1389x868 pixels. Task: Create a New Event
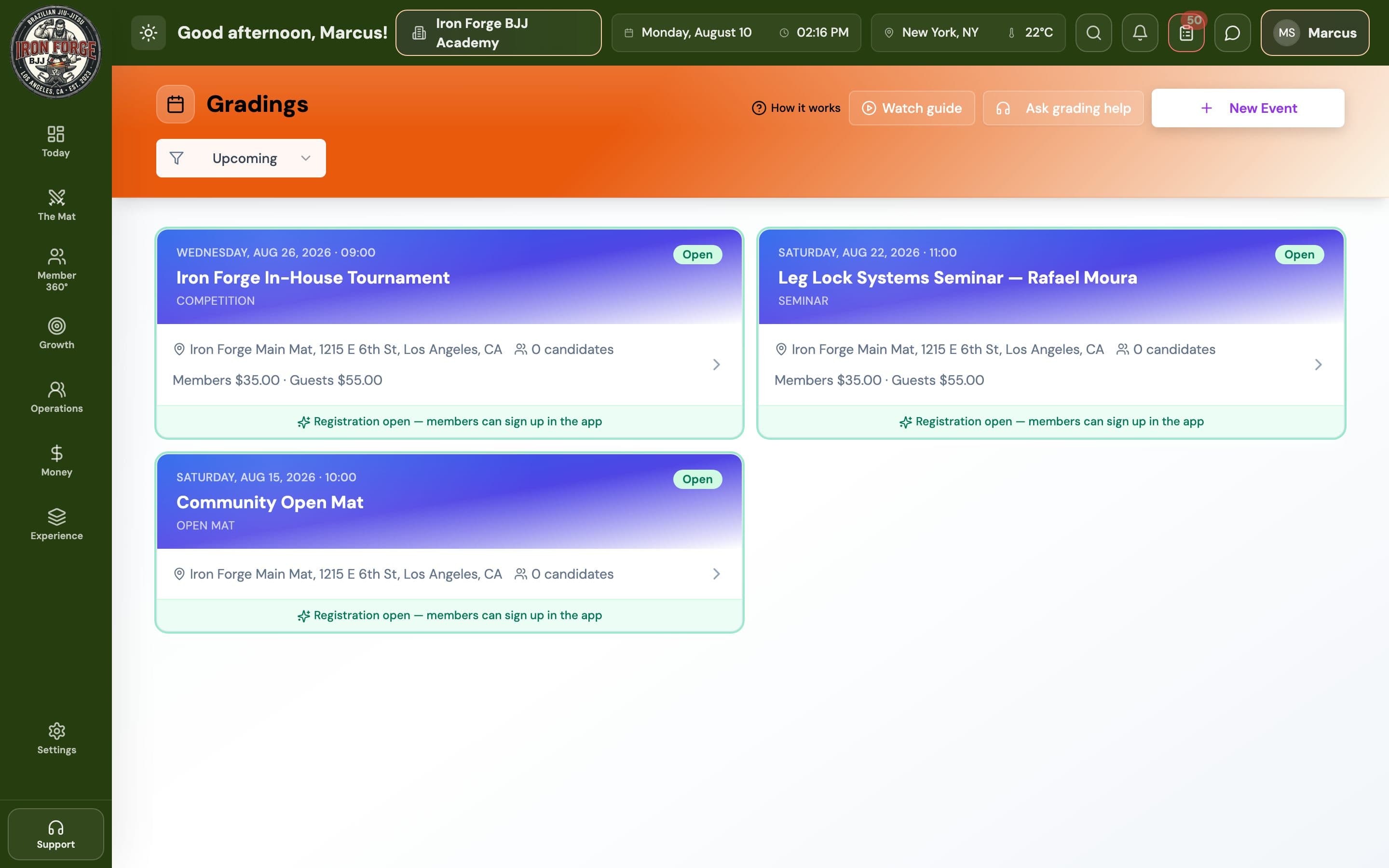tap(1248, 108)
